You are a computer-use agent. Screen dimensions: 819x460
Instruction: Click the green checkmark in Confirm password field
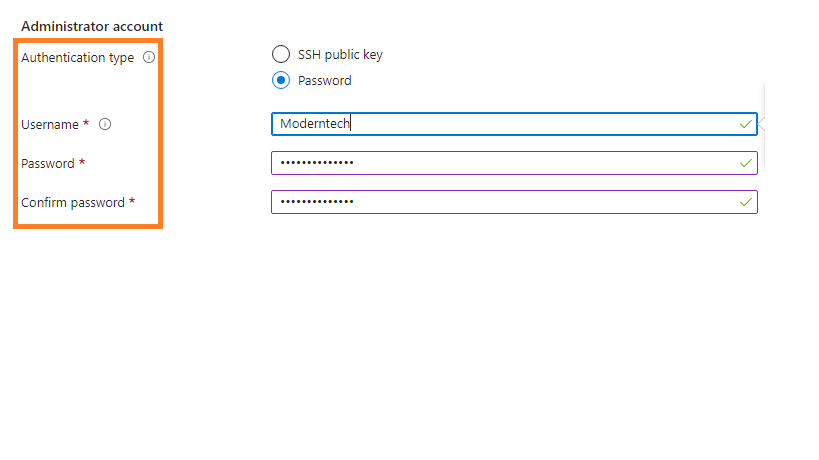(x=745, y=202)
